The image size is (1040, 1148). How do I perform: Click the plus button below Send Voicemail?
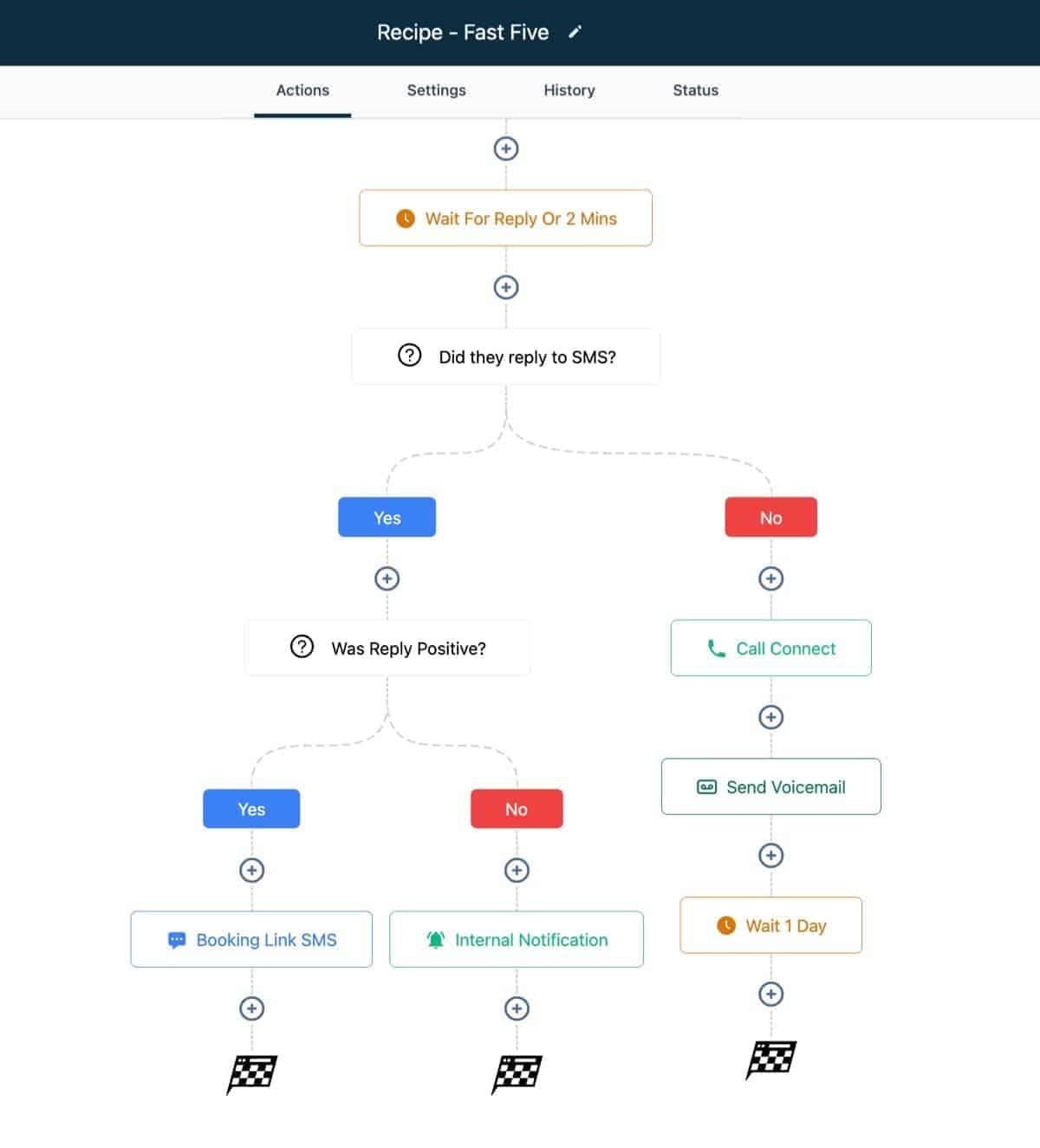pyautogui.click(x=770, y=856)
